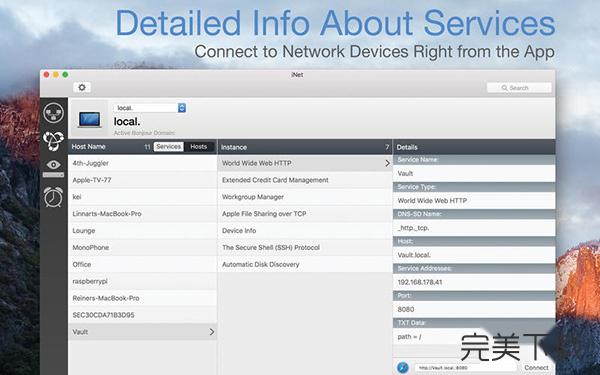This screenshot has height=375, width=600.
Task: Select host SEC30CDA7183D95
Action: (142, 315)
